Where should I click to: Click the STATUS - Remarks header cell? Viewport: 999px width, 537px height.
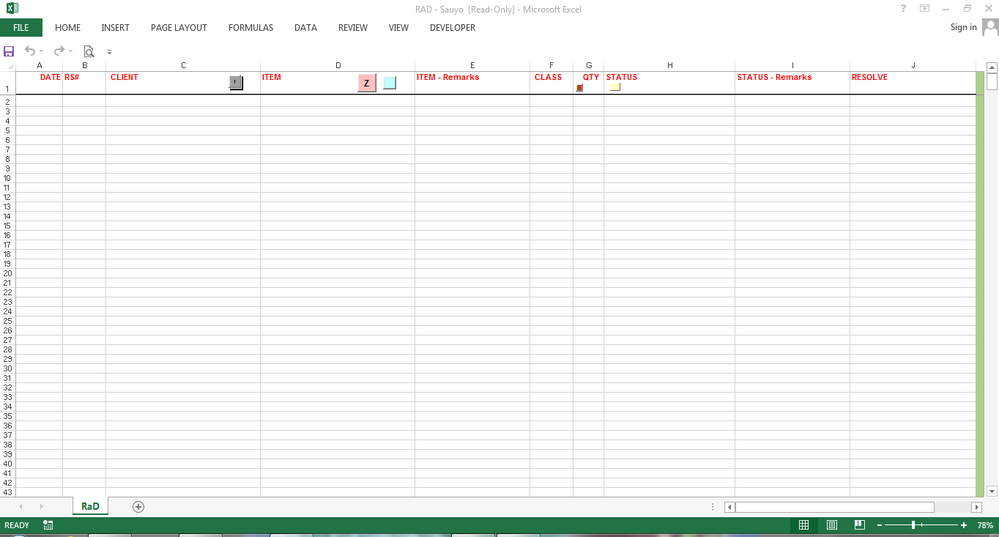pyautogui.click(x=792, y=83)
